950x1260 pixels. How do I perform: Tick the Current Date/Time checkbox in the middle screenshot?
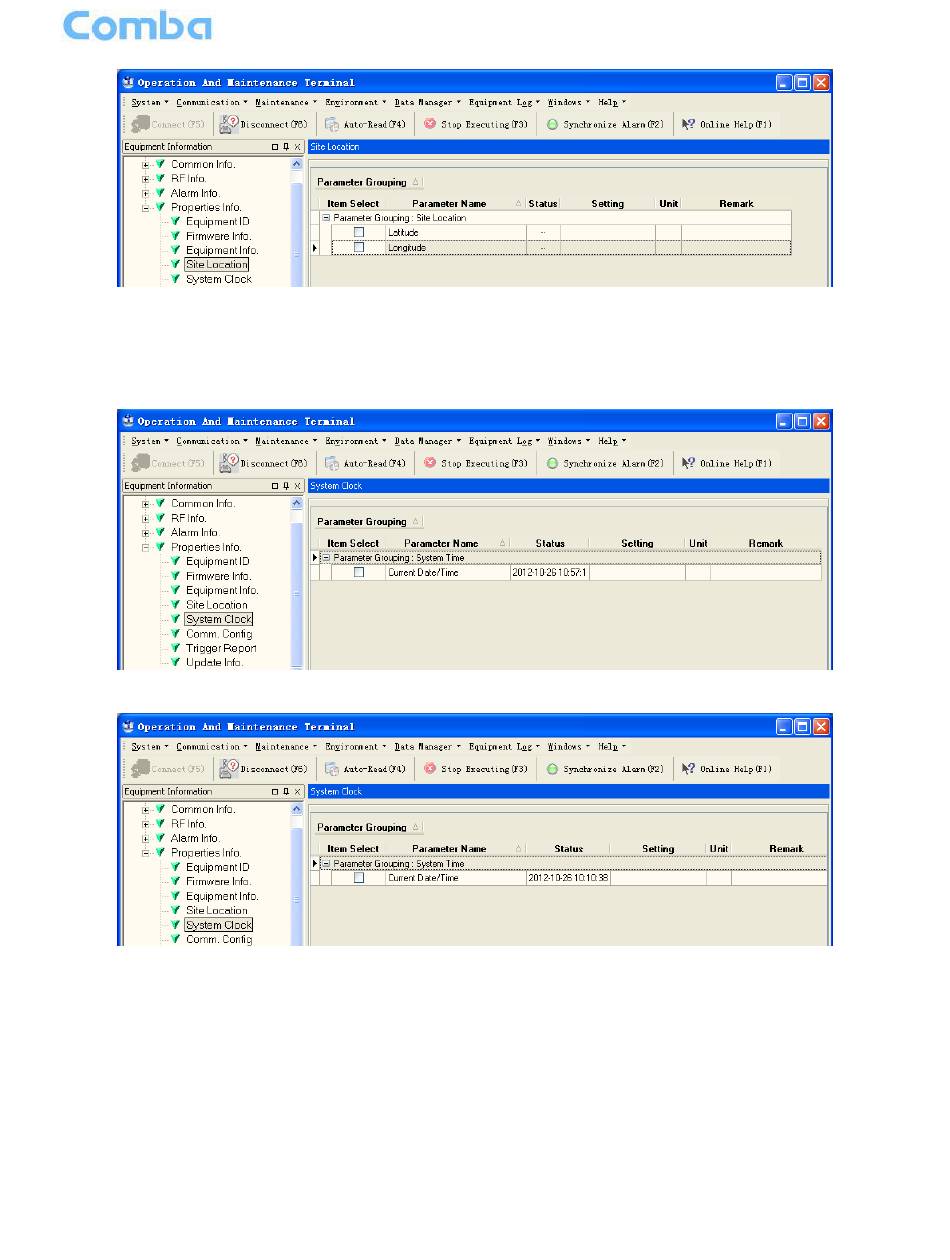(359, 573)
